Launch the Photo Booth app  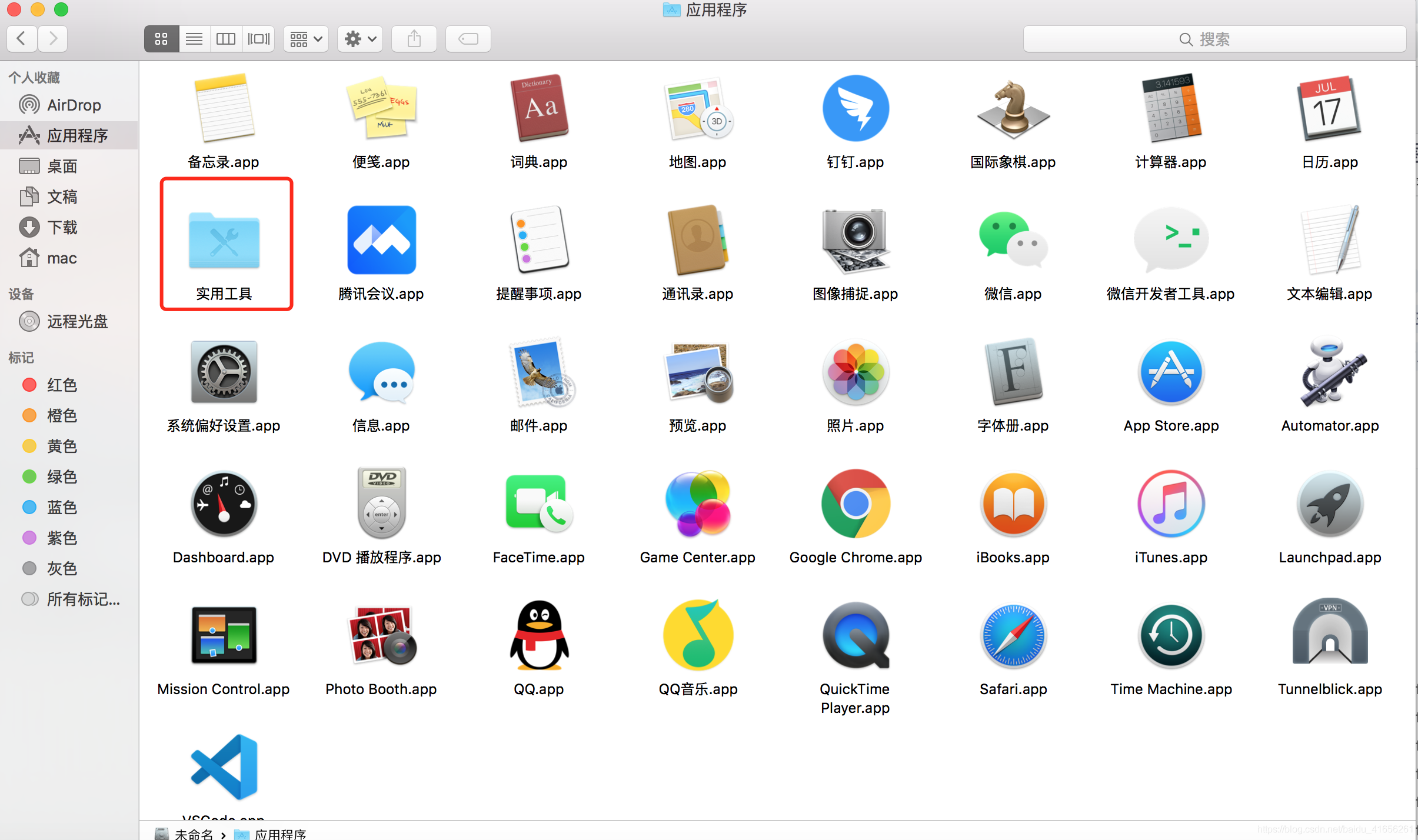[381, 635]
